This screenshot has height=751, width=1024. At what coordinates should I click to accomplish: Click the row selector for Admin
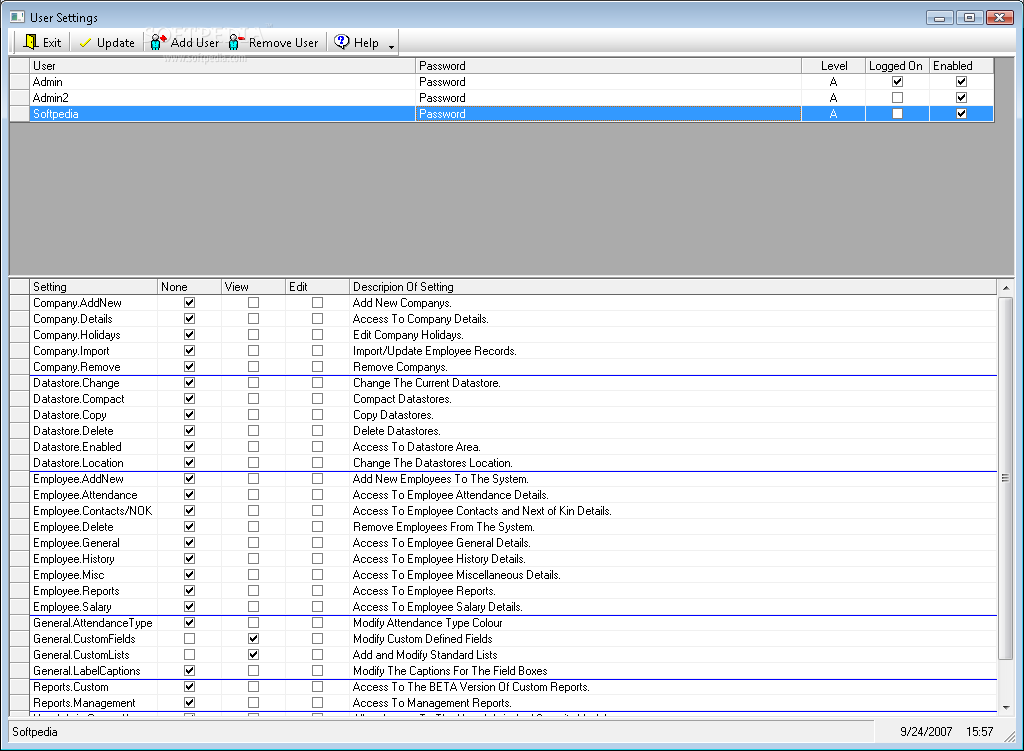[20, 82]
